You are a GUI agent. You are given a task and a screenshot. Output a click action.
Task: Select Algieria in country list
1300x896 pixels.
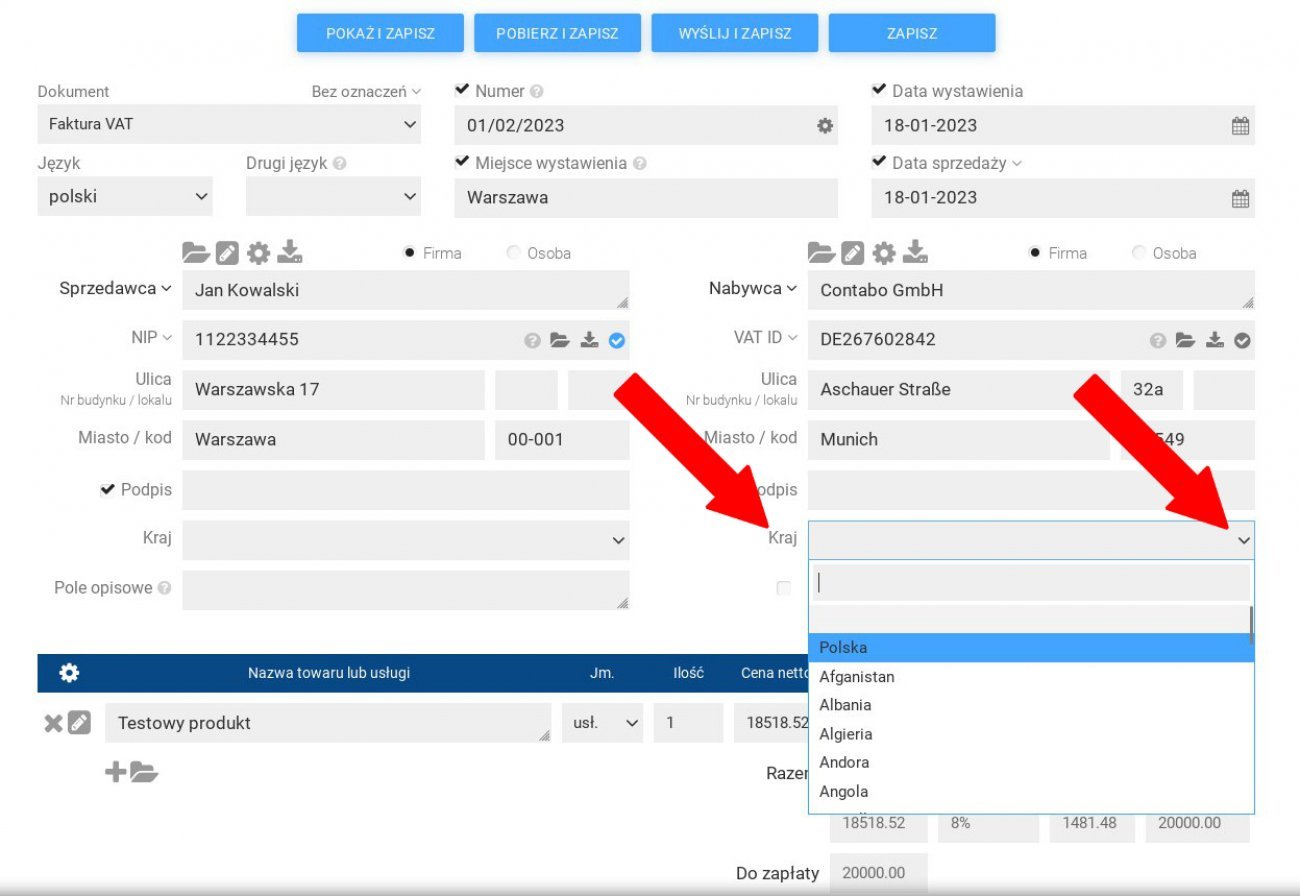click(x=1031, y=734)
